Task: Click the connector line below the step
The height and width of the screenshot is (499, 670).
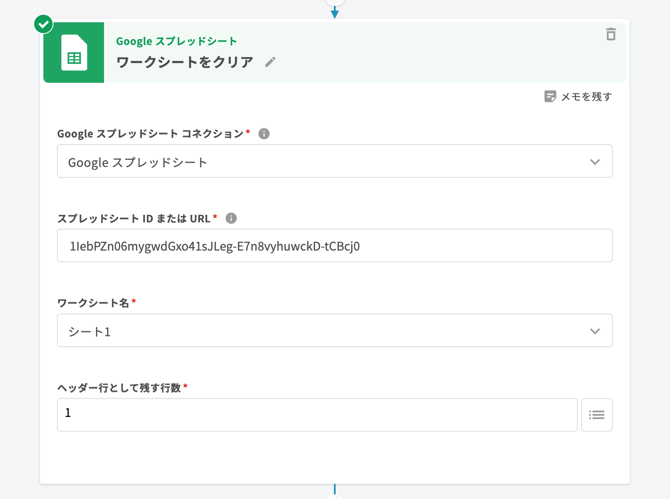Action: (335, 490)
